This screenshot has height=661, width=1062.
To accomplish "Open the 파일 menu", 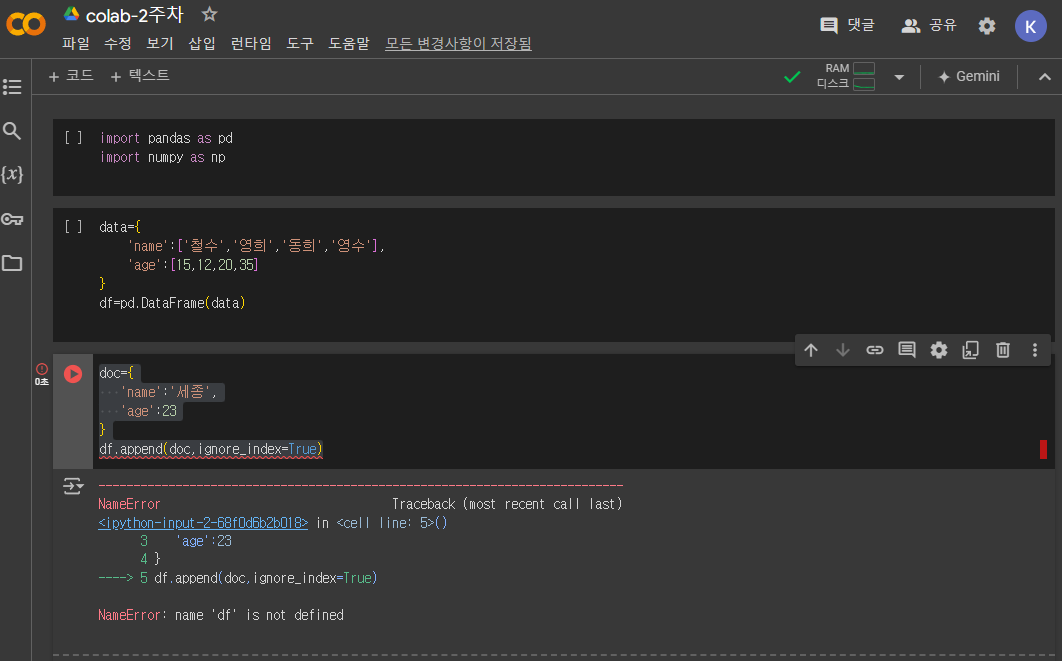I will tap(76, 43).
